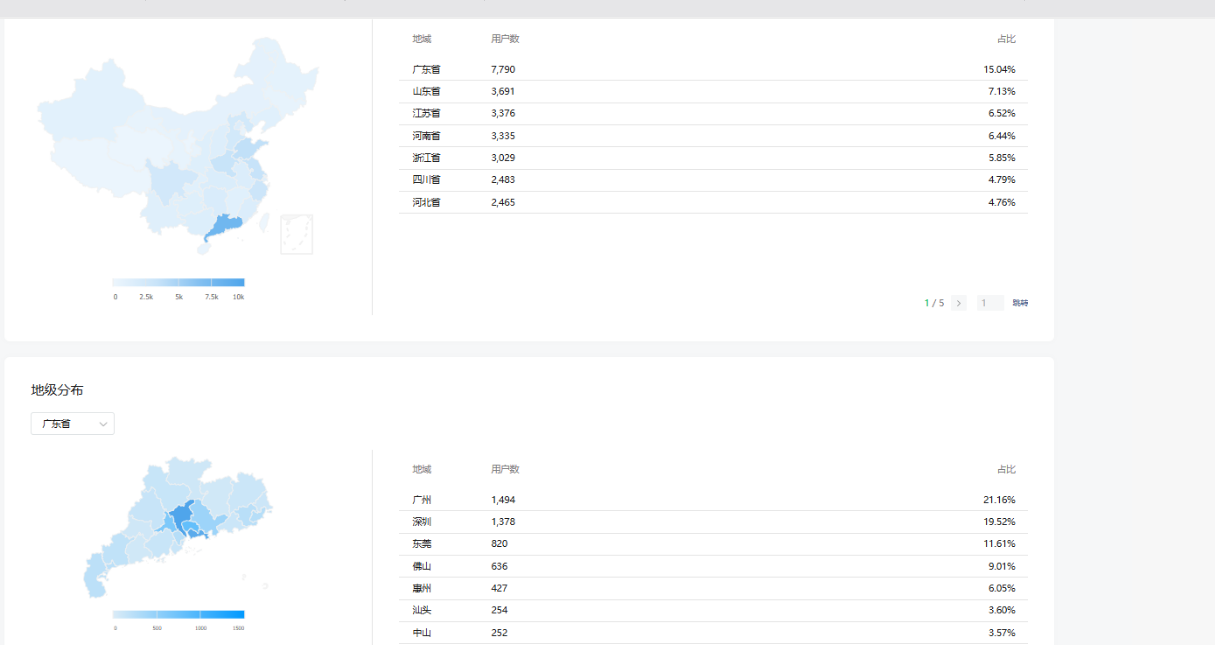The width and height of the screenshot is (1215, 645).
Task: Click 地域 column header in city table
Action: (x=422, y=469)
